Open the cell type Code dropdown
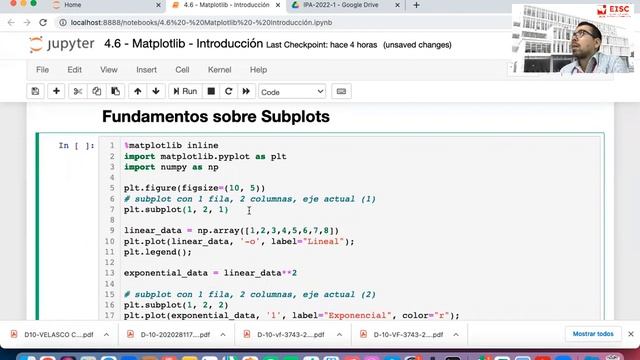The height and width of the screenshot is (360, 640). (292, 92)
